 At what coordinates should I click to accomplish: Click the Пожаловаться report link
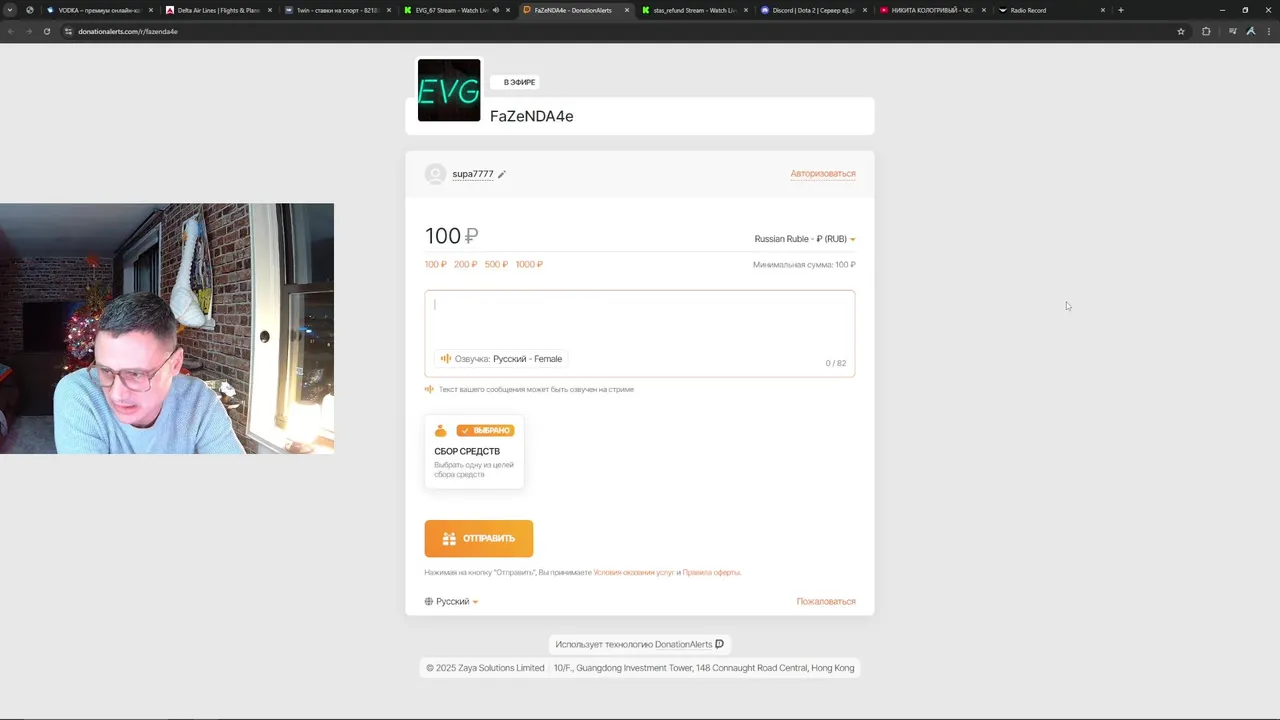pyautogui.click(x=826, y=602)
